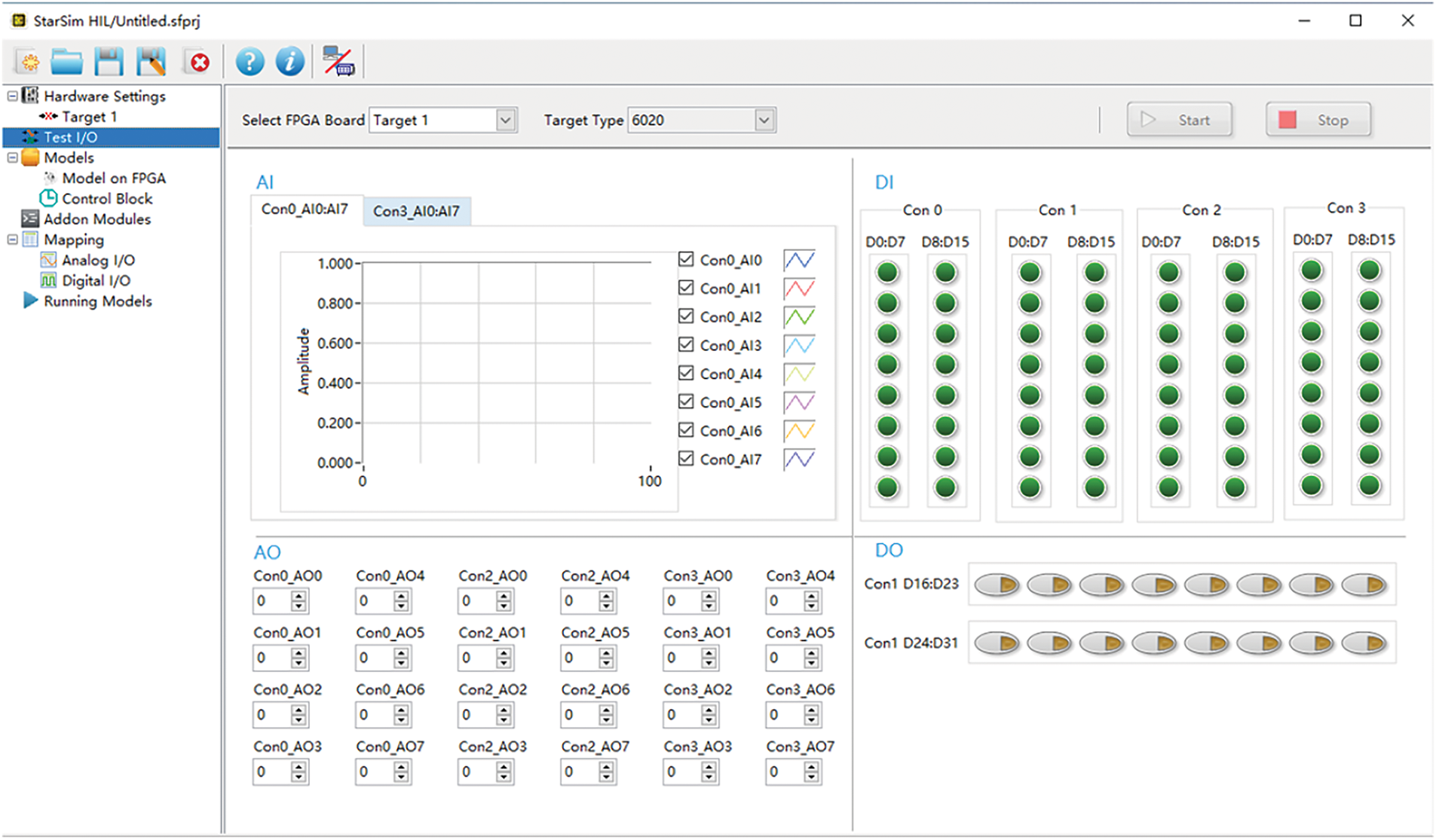The height and width of the screenshot is (840, 1436).
Task: Open the Target Type dropdown
Action: click(x=764, y=121)
